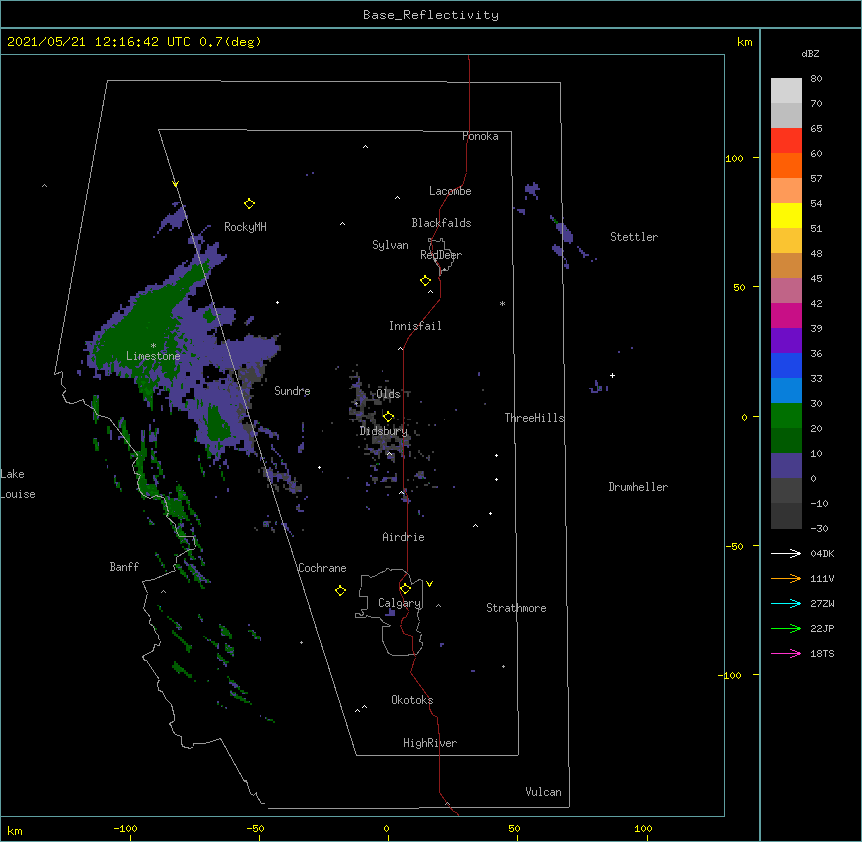Click the cyan 27ZW arrow in legend
This screenshot has width=862, height=842.
786,603
